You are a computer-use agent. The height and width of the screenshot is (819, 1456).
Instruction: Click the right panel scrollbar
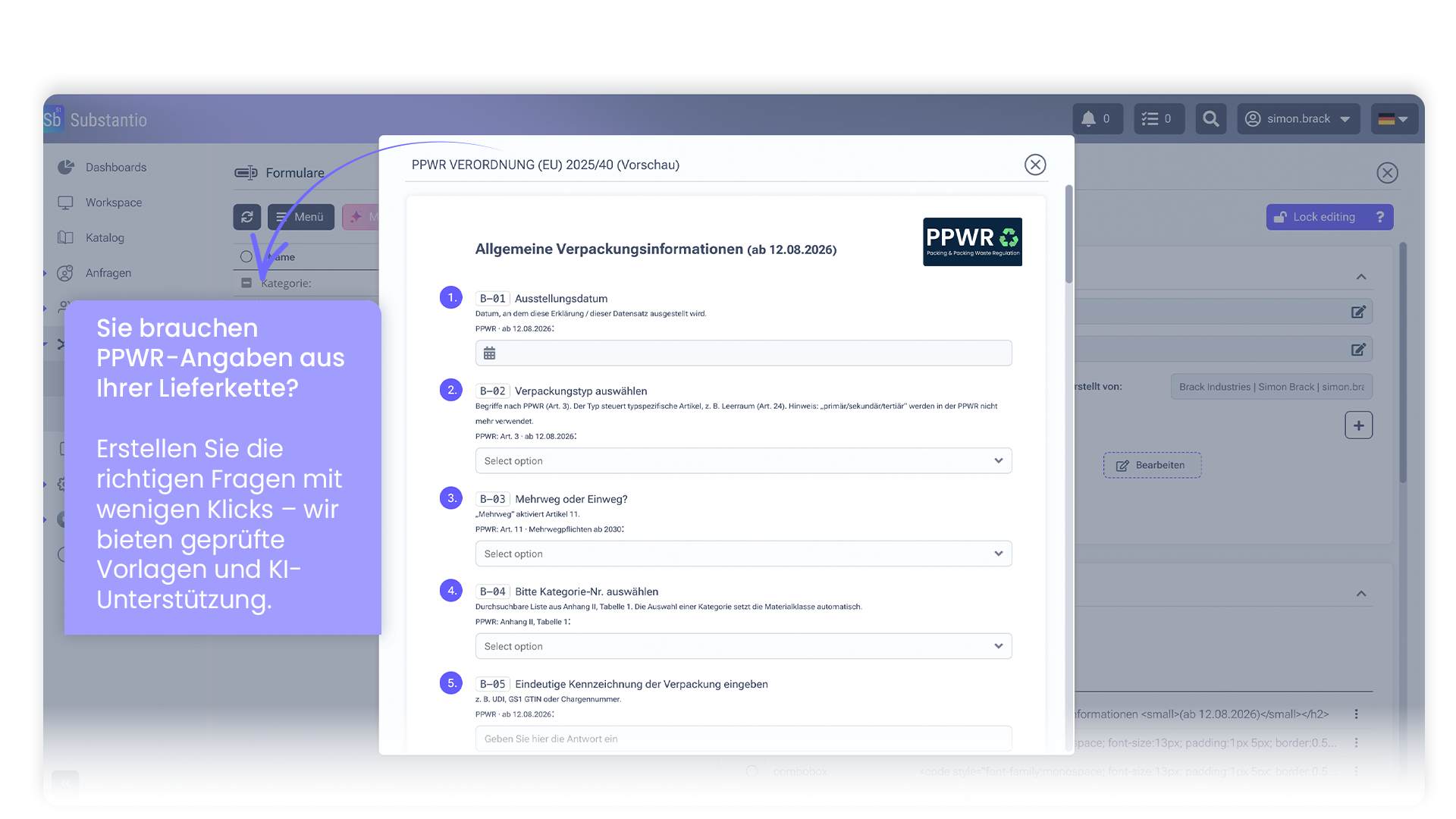[x=1403, y=362]
